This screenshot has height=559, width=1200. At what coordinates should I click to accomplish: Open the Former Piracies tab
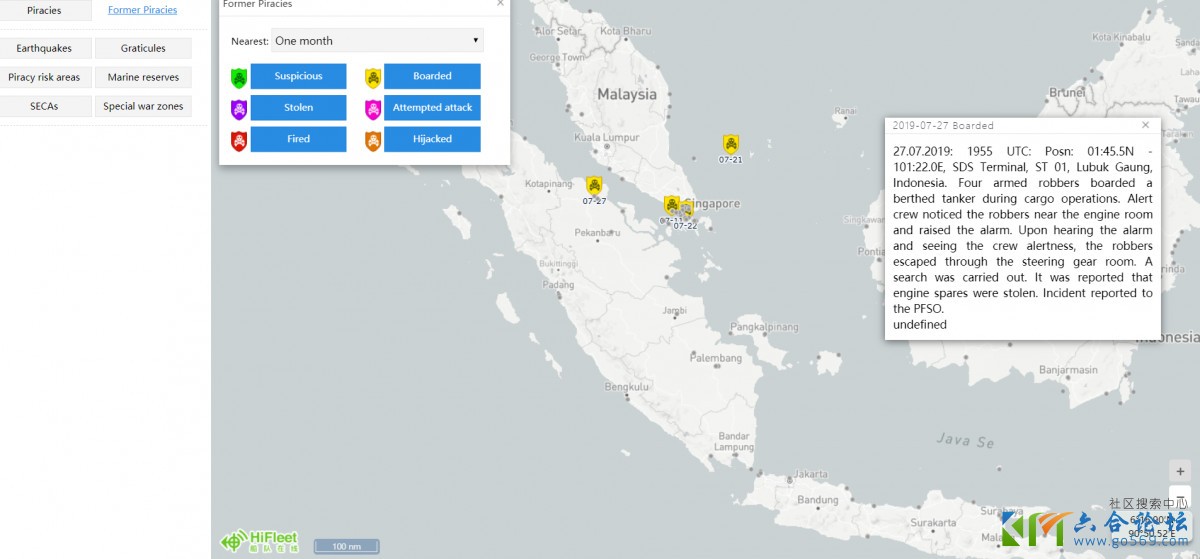click(142, 11)
